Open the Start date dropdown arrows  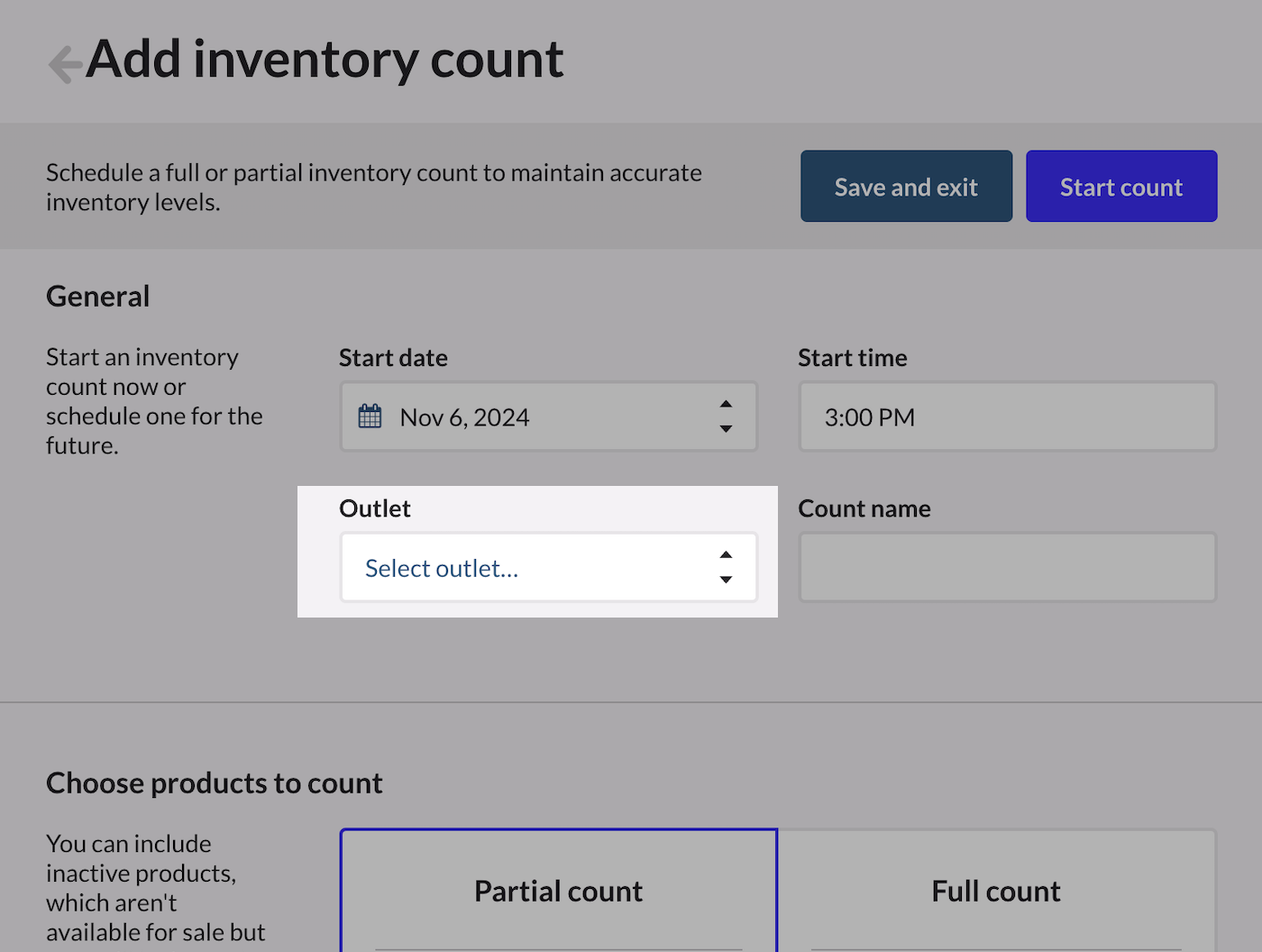pyautogui.click(x=726, y=416)
